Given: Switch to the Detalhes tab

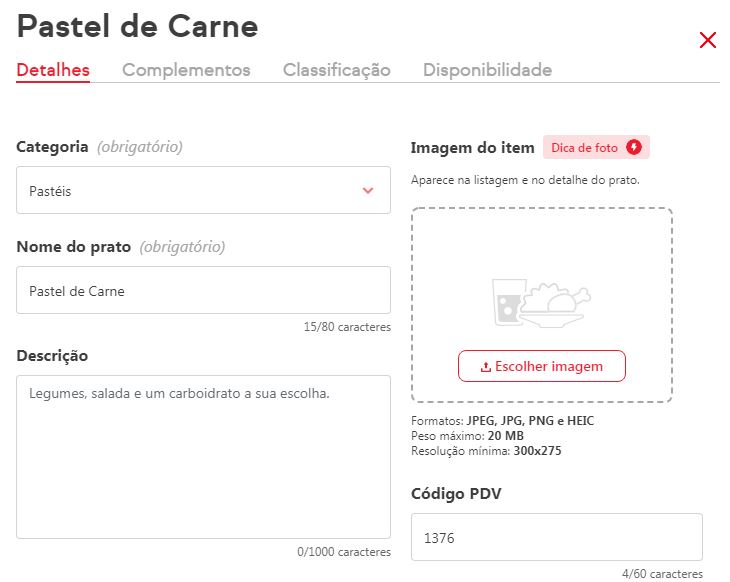Looking at the screenshot, I should (x=53, y=70).
